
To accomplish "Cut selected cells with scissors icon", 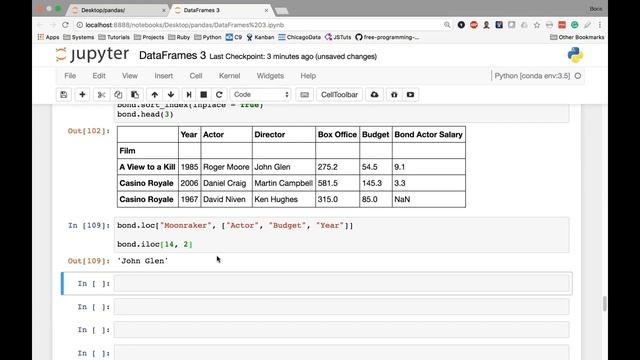I will coord(101,95).
